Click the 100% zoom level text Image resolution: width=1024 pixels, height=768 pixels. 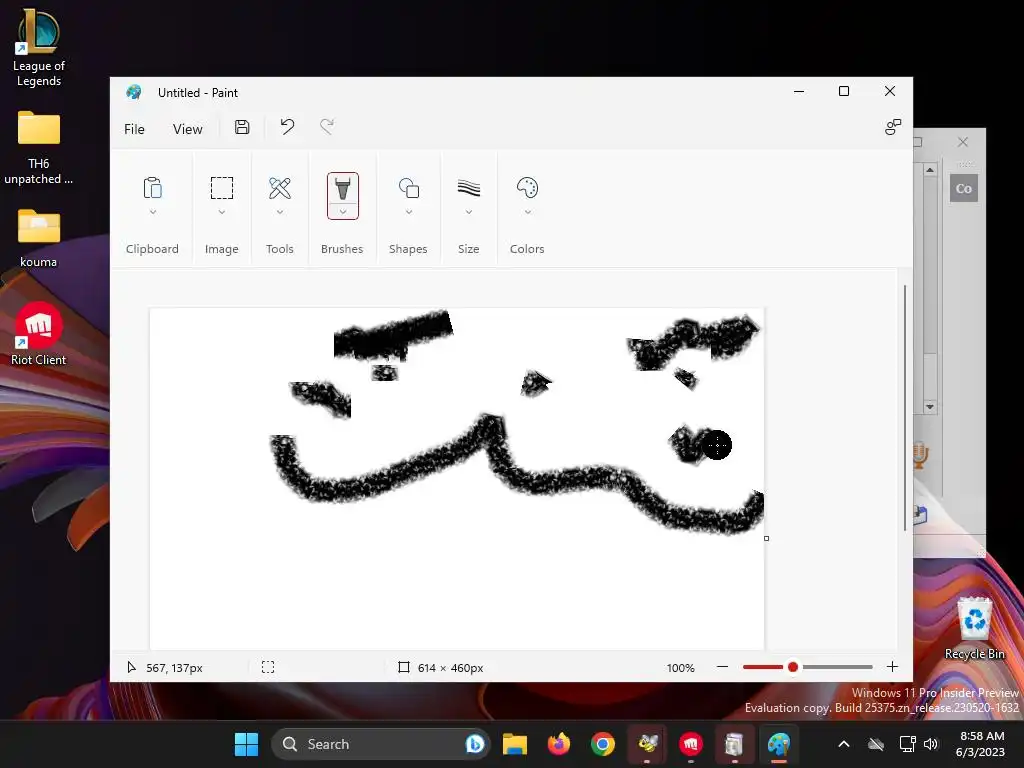point(680,667)
